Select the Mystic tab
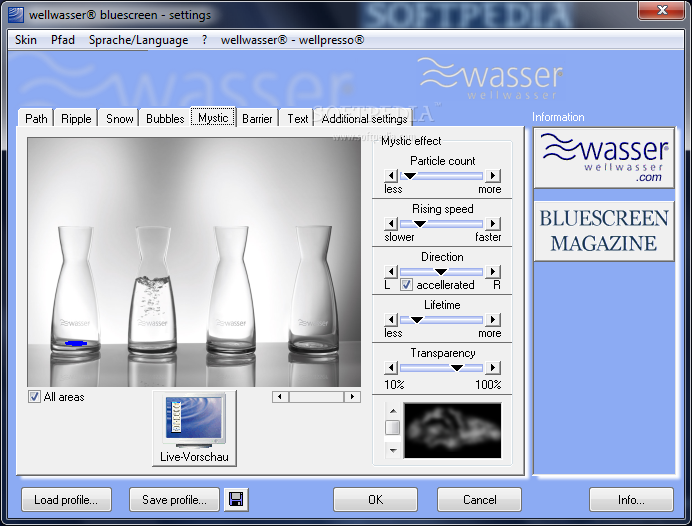Screen dimensions: 692x526 click(x=213, y=117)
